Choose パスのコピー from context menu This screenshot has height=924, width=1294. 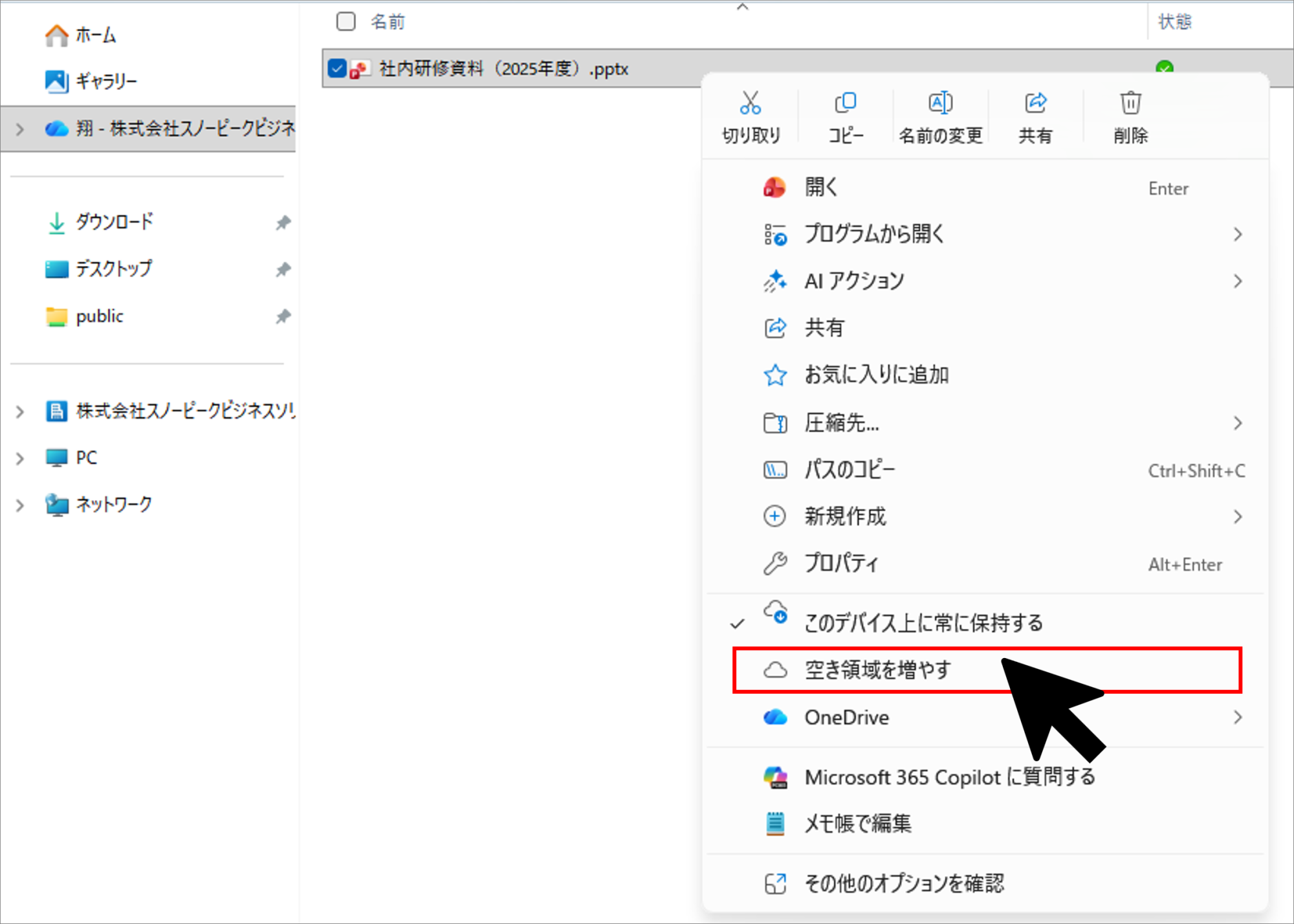click(x=850, y=470)
